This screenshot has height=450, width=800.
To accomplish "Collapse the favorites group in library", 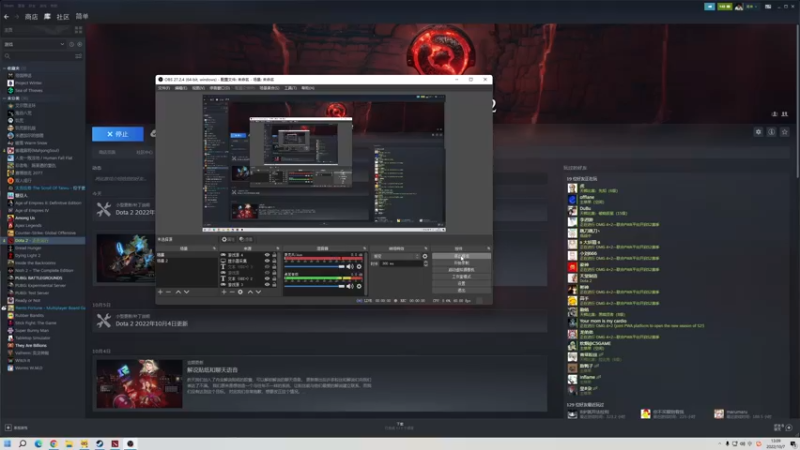I will 5,68.
